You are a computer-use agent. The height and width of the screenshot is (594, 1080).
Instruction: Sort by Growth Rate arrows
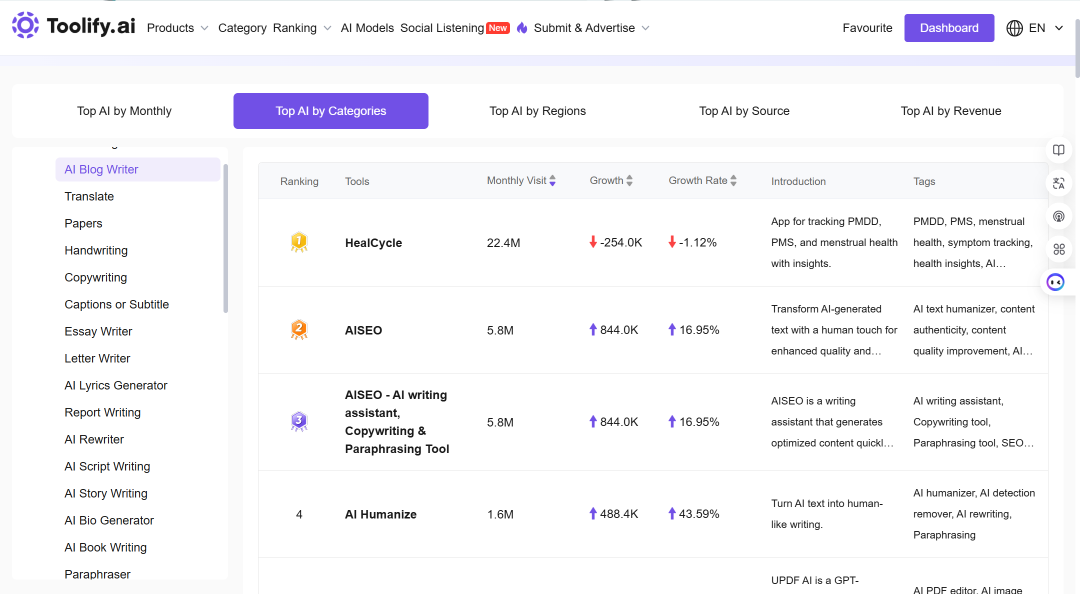click(x=734, y=181)
